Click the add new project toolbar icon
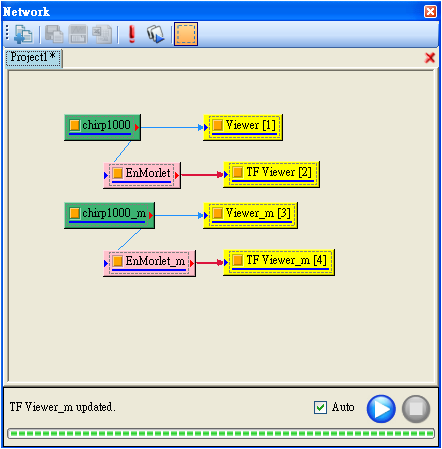The height and width of the screenshot is (449, 442). (23, 34)
